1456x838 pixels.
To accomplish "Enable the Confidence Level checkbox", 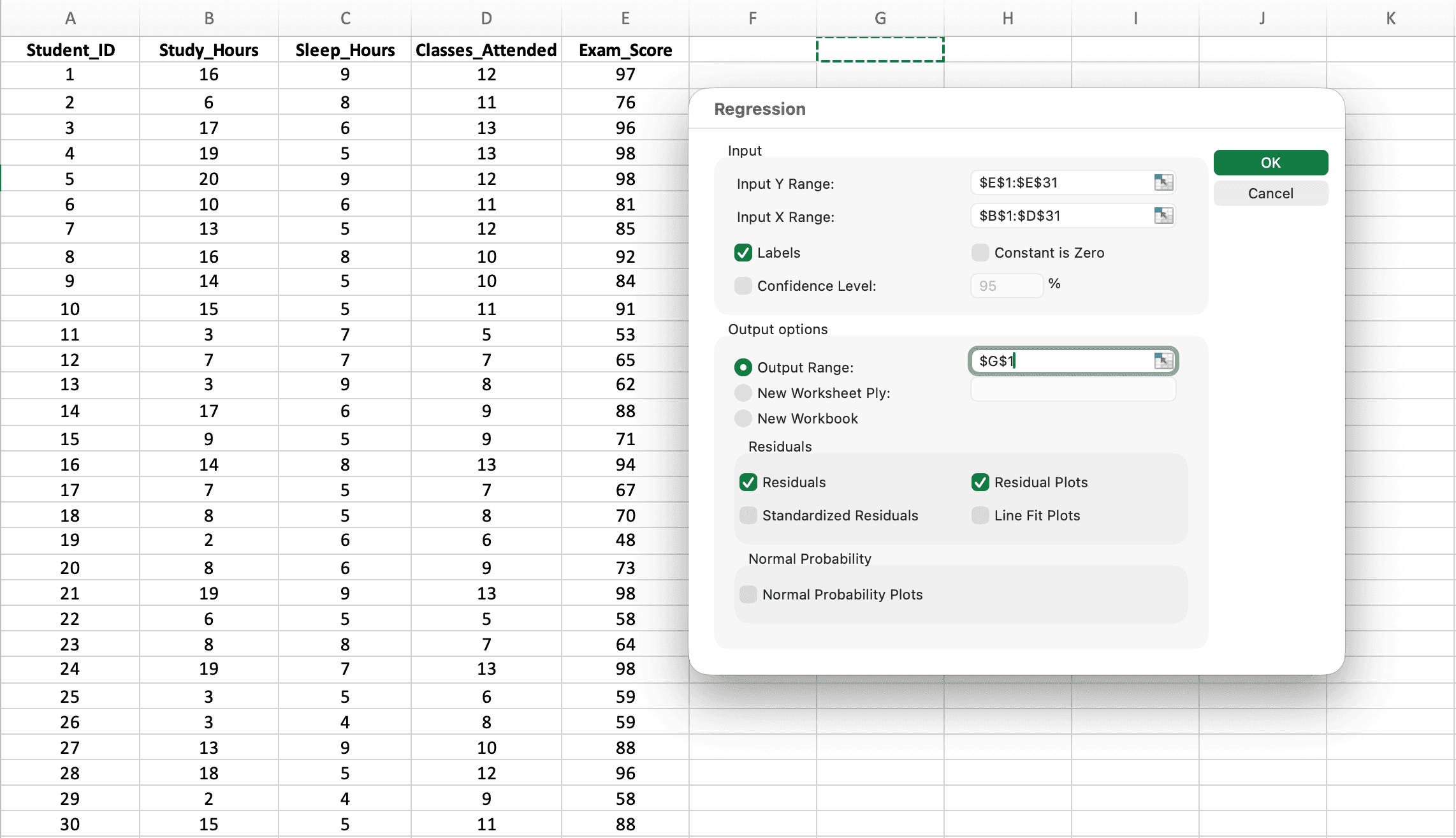I will [x=743, y=286].
